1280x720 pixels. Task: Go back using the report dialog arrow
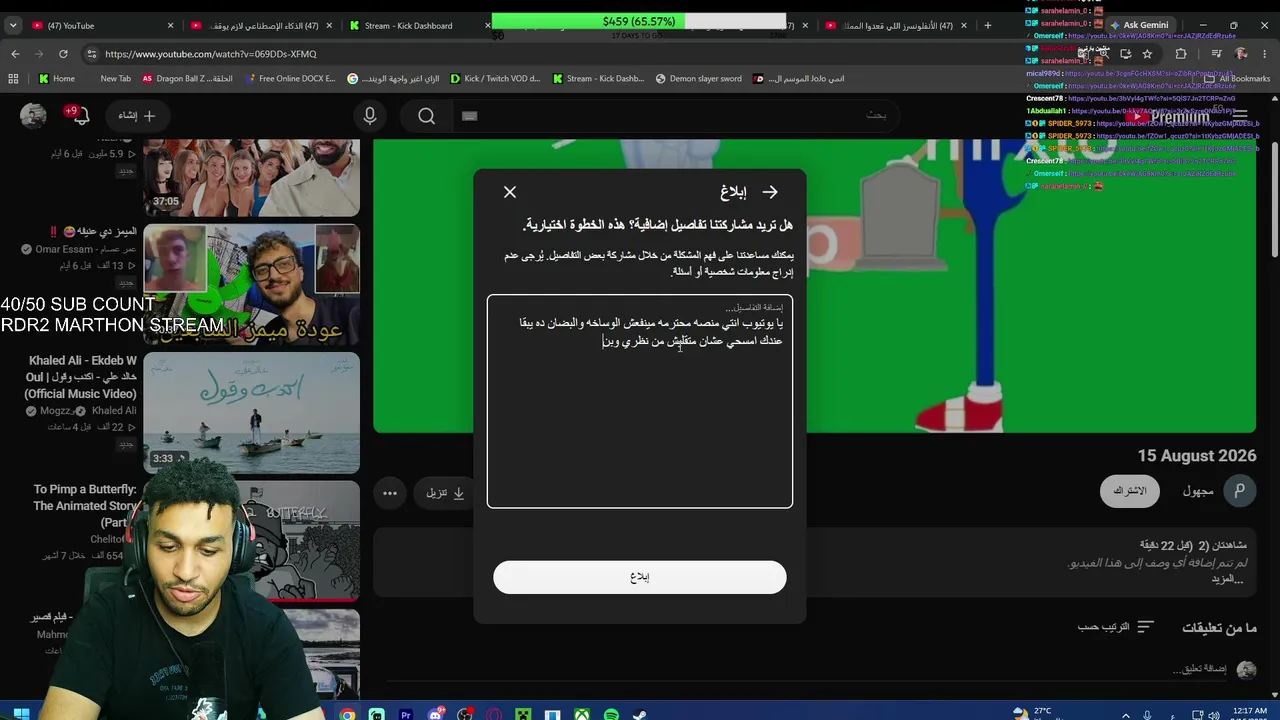770,192
